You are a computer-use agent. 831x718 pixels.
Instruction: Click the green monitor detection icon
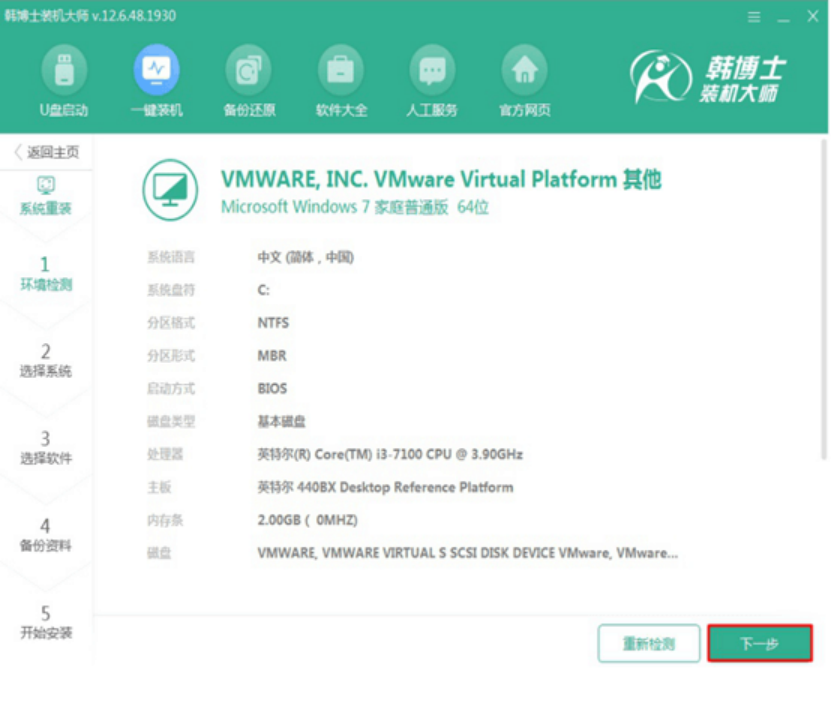pos(170,189)
